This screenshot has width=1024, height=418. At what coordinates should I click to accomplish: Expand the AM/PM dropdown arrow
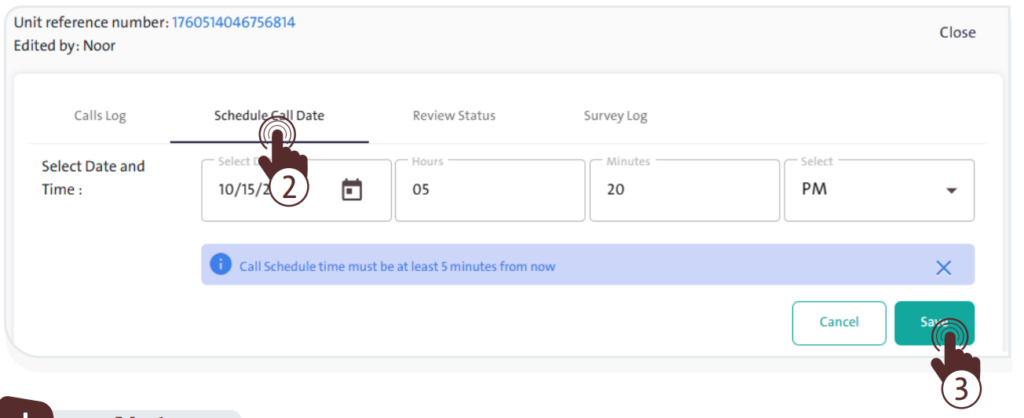pyautogui.click(x=951, y=191)
